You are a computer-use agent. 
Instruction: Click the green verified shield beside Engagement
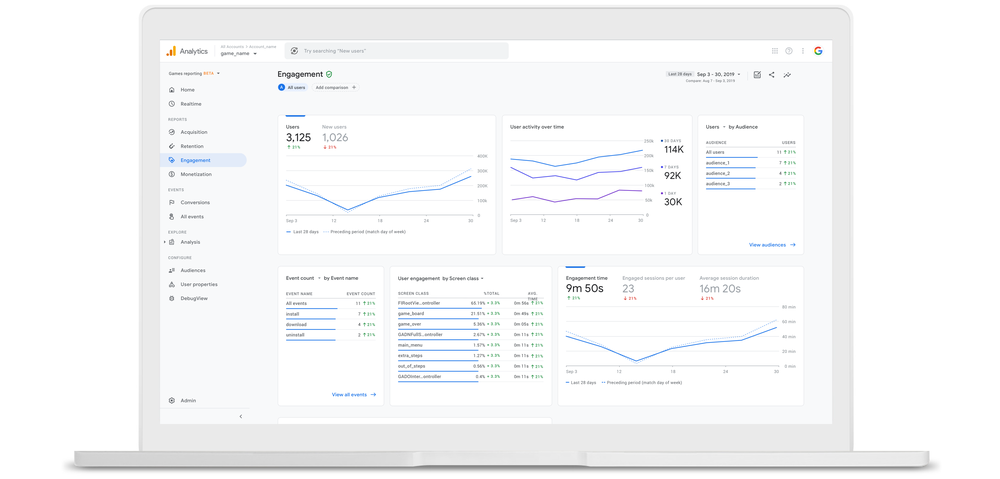pos(329,75)
